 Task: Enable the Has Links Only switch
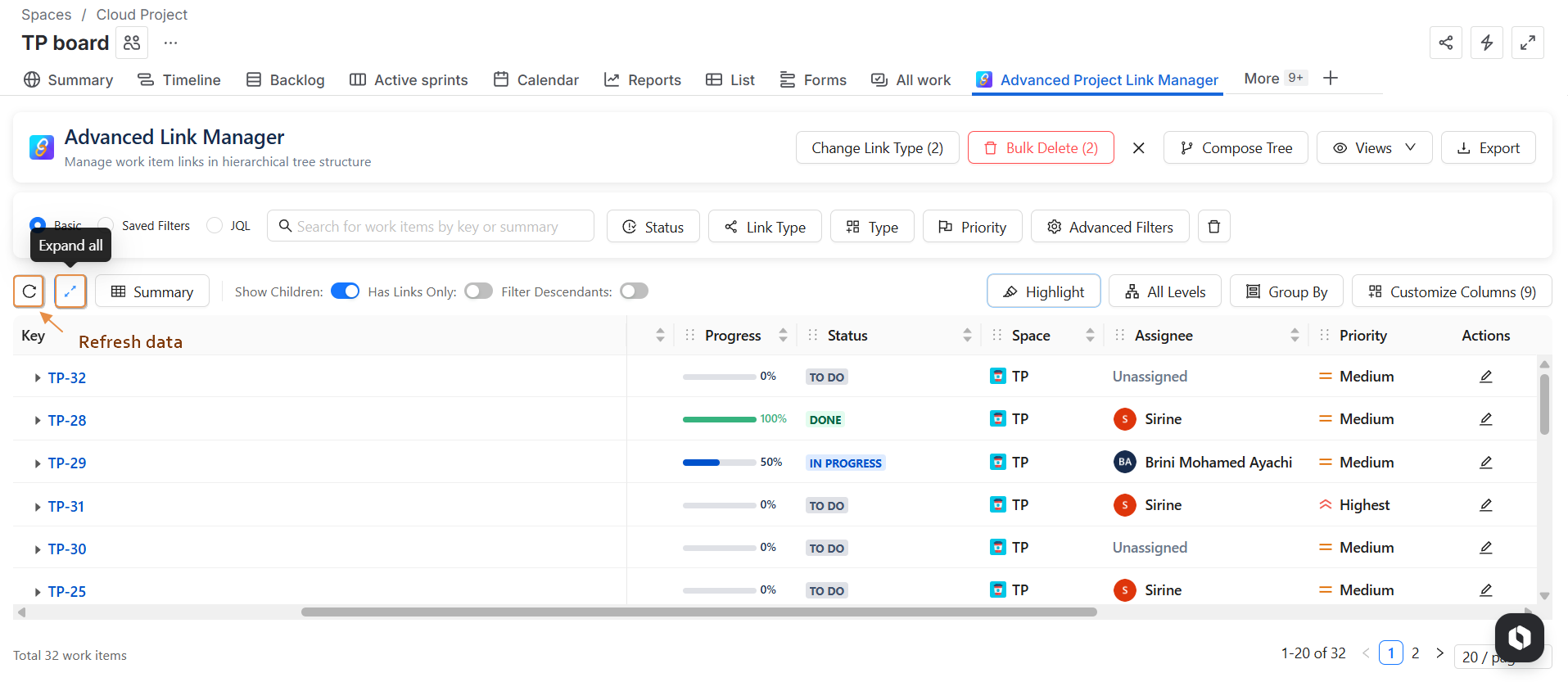[478, 291]
